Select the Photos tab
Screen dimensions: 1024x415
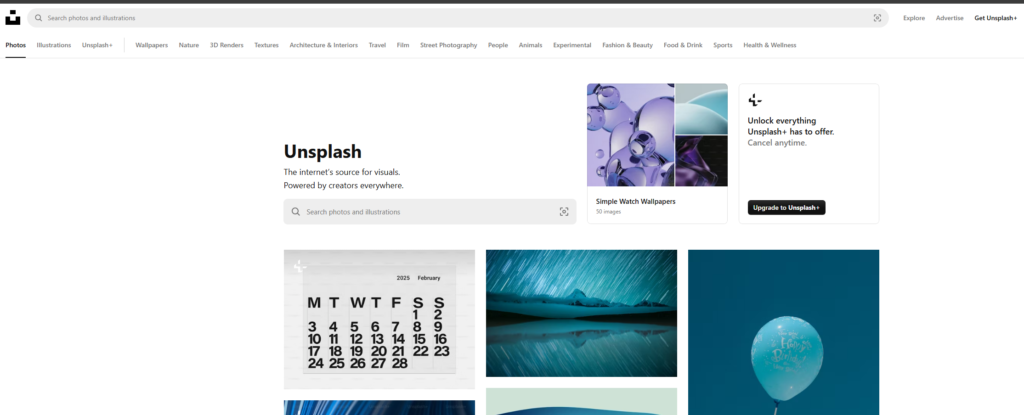[x=16, y=45]
